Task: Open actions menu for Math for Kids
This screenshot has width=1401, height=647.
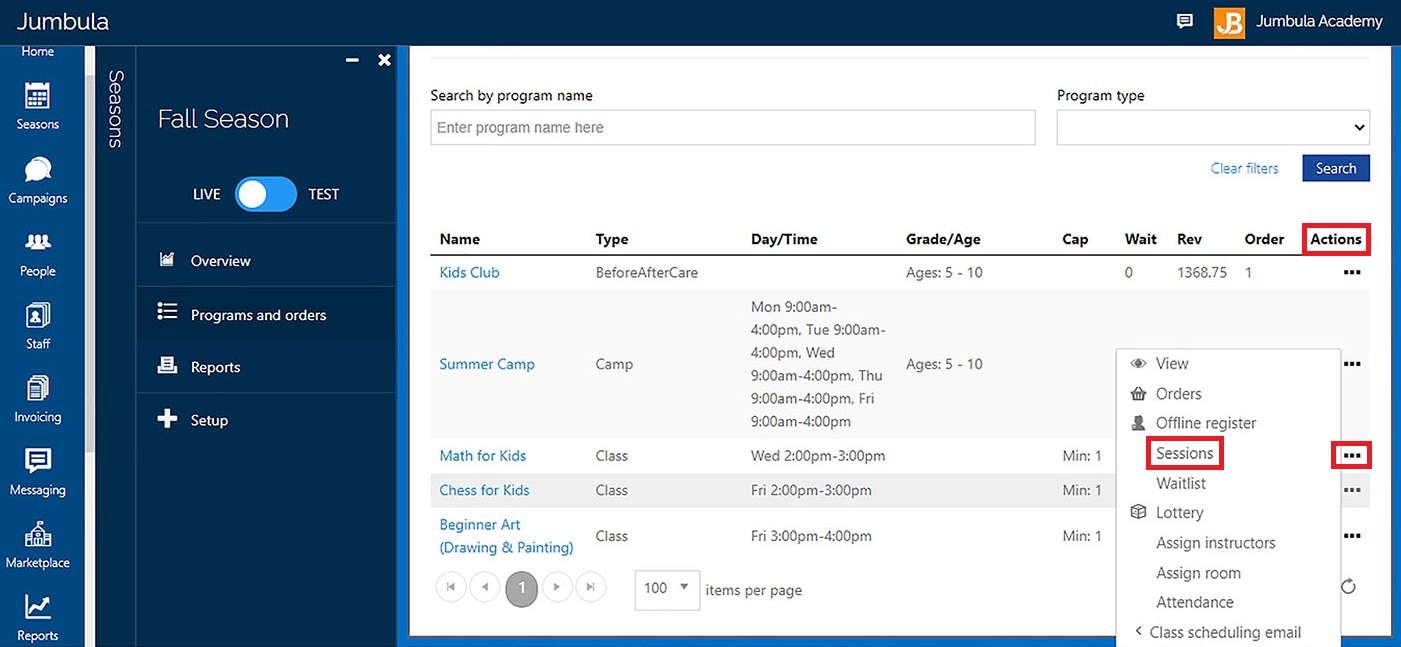Action: (x=1352, y=456)
